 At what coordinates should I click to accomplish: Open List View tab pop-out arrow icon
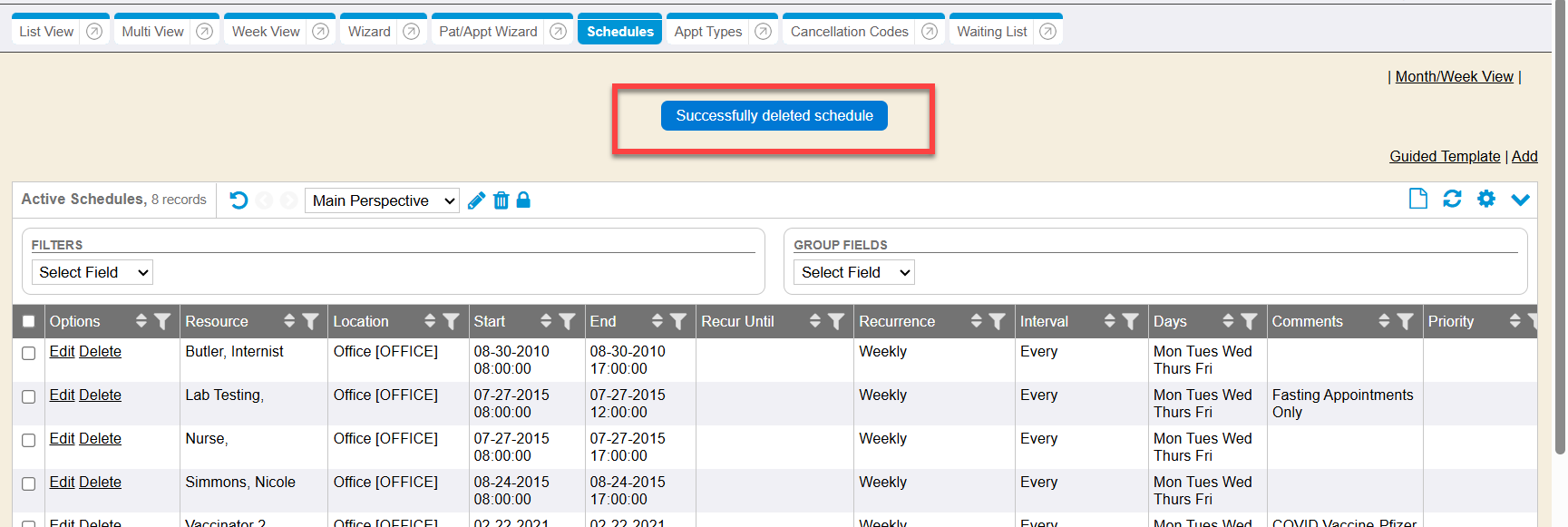[94, 32]
